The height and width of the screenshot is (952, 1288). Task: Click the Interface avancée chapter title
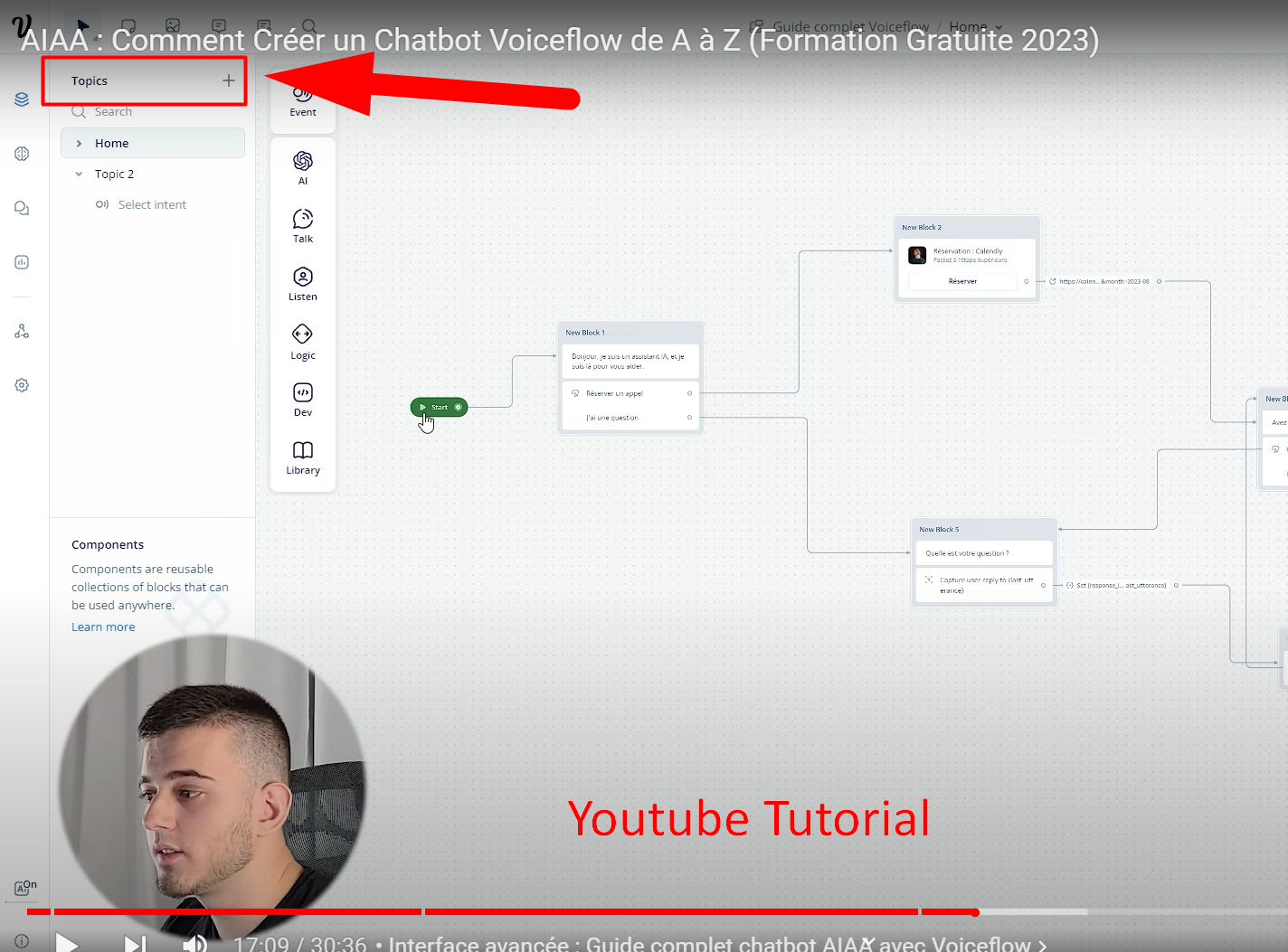[x=710, y=944]
